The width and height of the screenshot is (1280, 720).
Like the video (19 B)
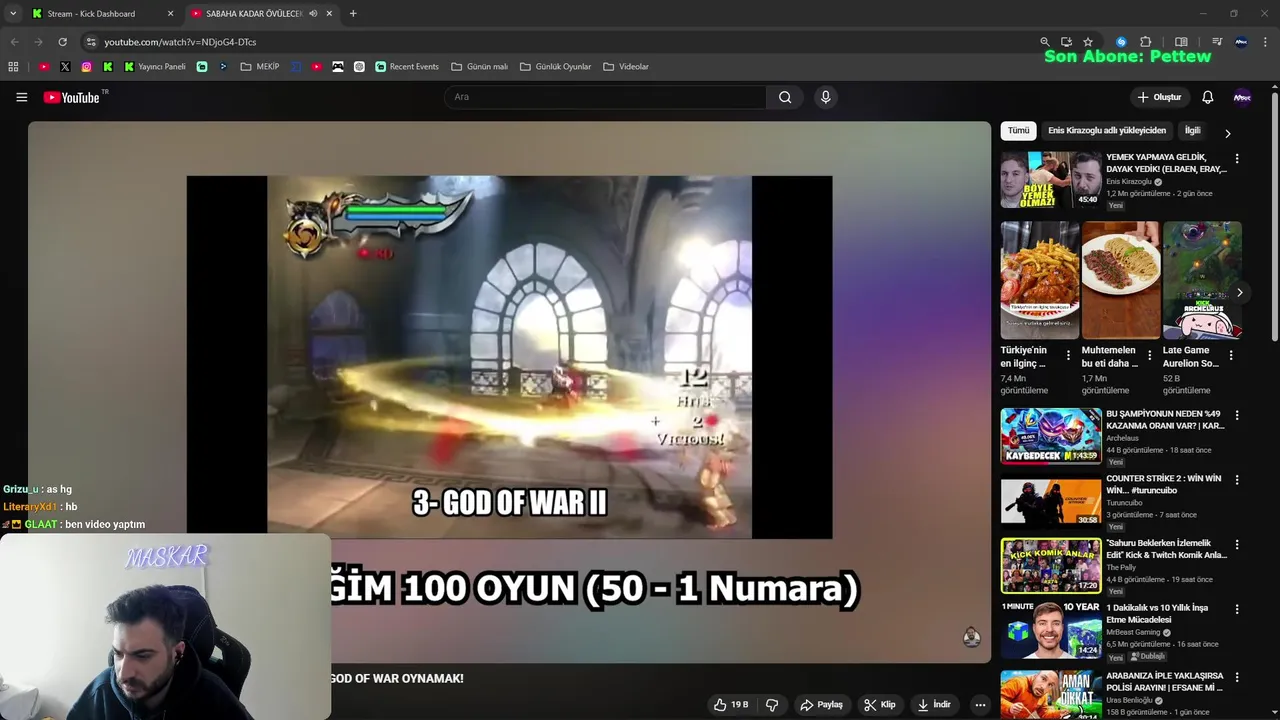pyautogui.click(x=731, y=705)
